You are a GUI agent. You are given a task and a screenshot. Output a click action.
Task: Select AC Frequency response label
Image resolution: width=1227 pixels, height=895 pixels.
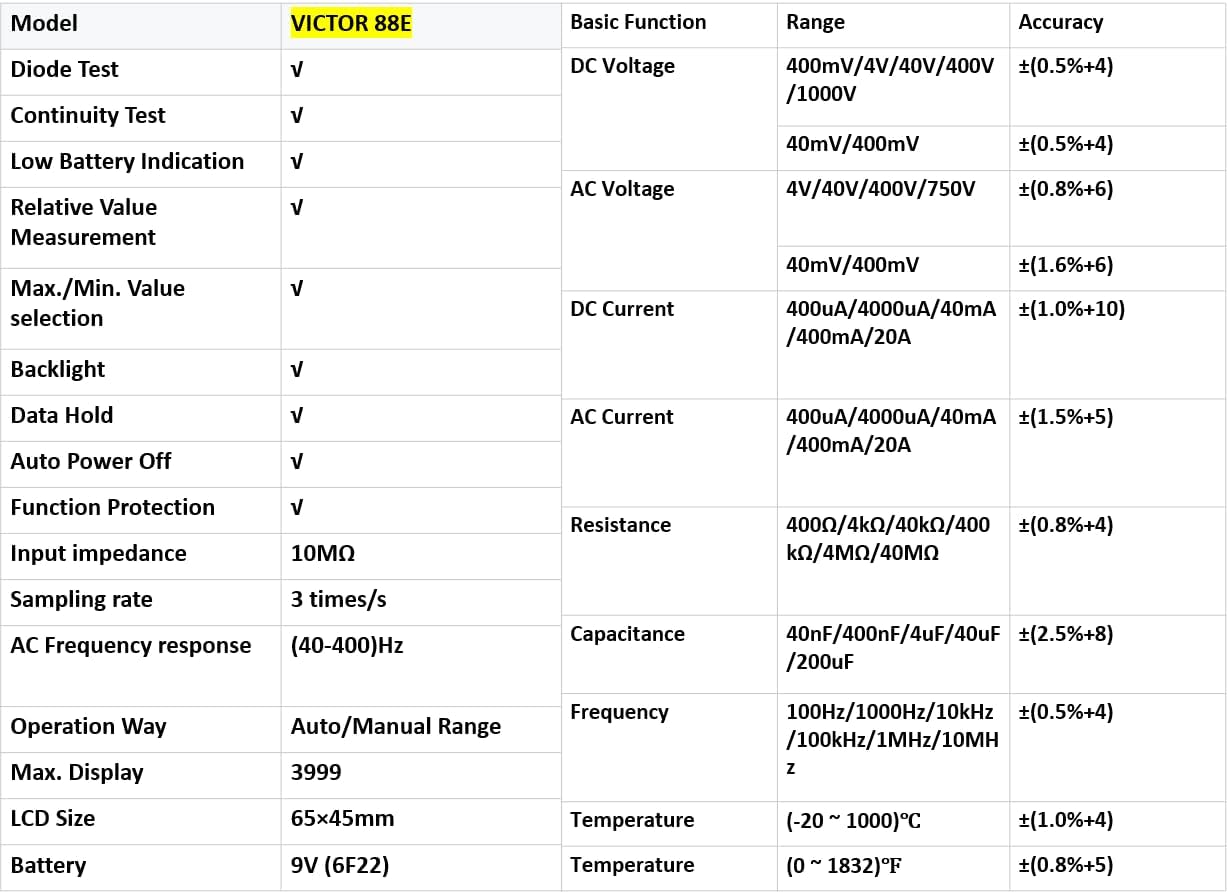[x=131, y=646]
